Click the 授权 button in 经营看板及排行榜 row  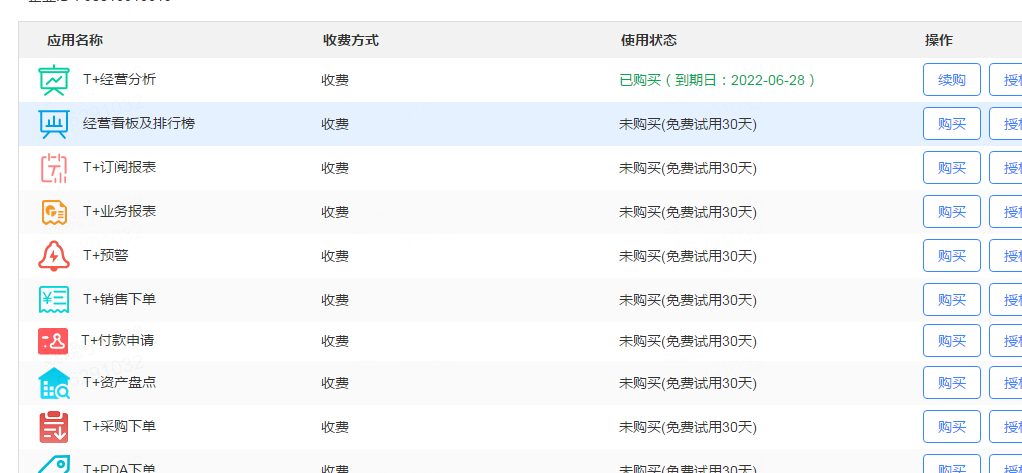click(1006, 124)
